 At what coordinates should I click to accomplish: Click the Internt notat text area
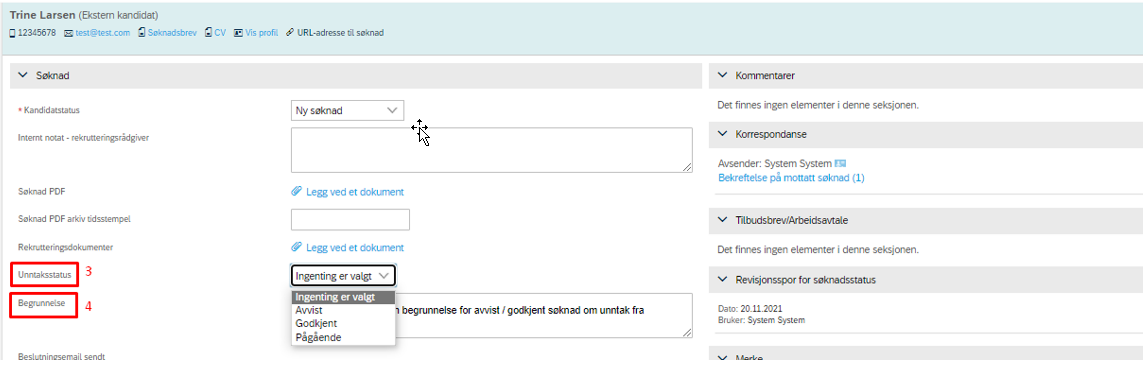491,150
